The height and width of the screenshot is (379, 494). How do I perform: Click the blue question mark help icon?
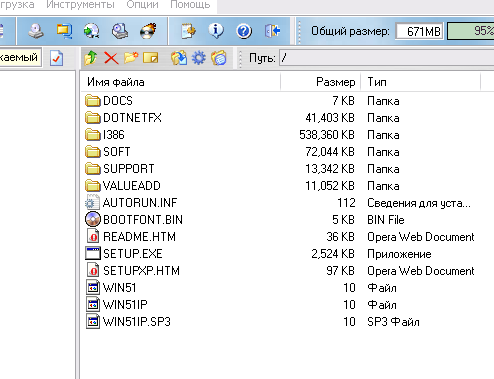(244, 31)
